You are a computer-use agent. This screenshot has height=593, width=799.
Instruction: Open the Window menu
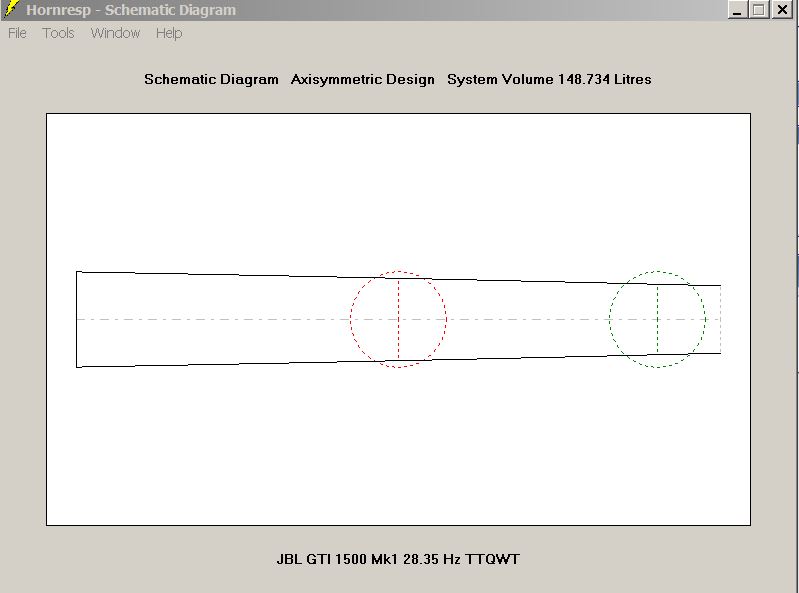point(115,33)
